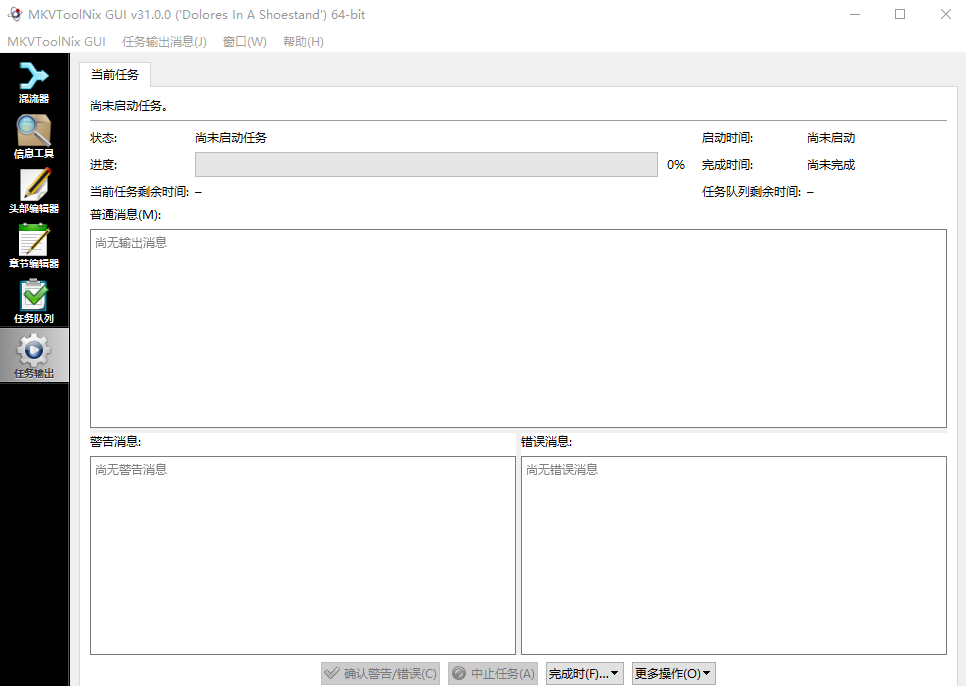The width and height of the screenshot is (966, 686).
Task: Select the 当前任务 tab
Action: (115, 75)
